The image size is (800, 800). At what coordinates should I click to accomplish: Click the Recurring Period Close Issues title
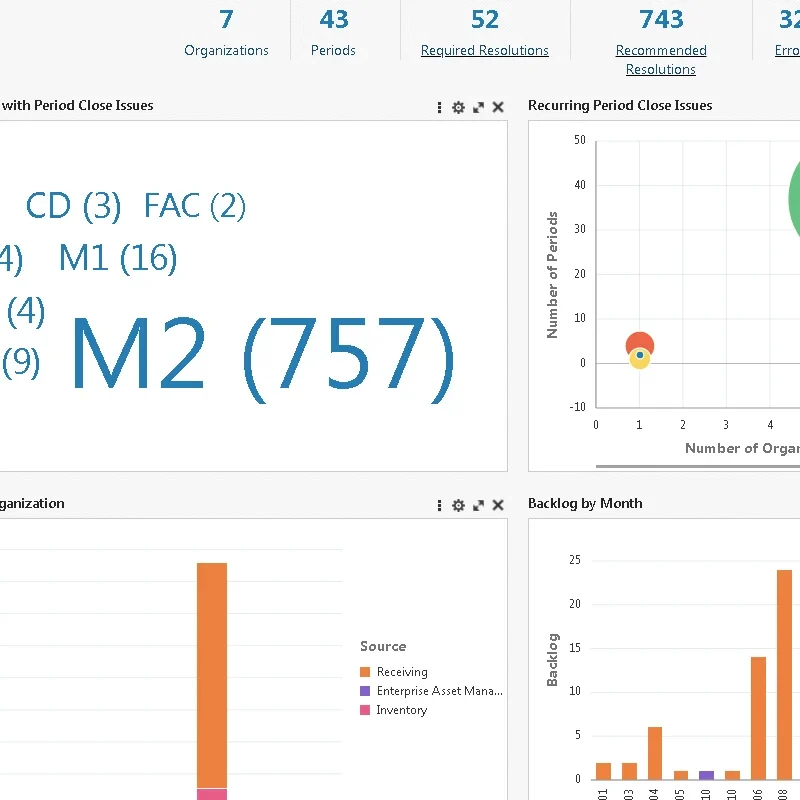point(620,105)
